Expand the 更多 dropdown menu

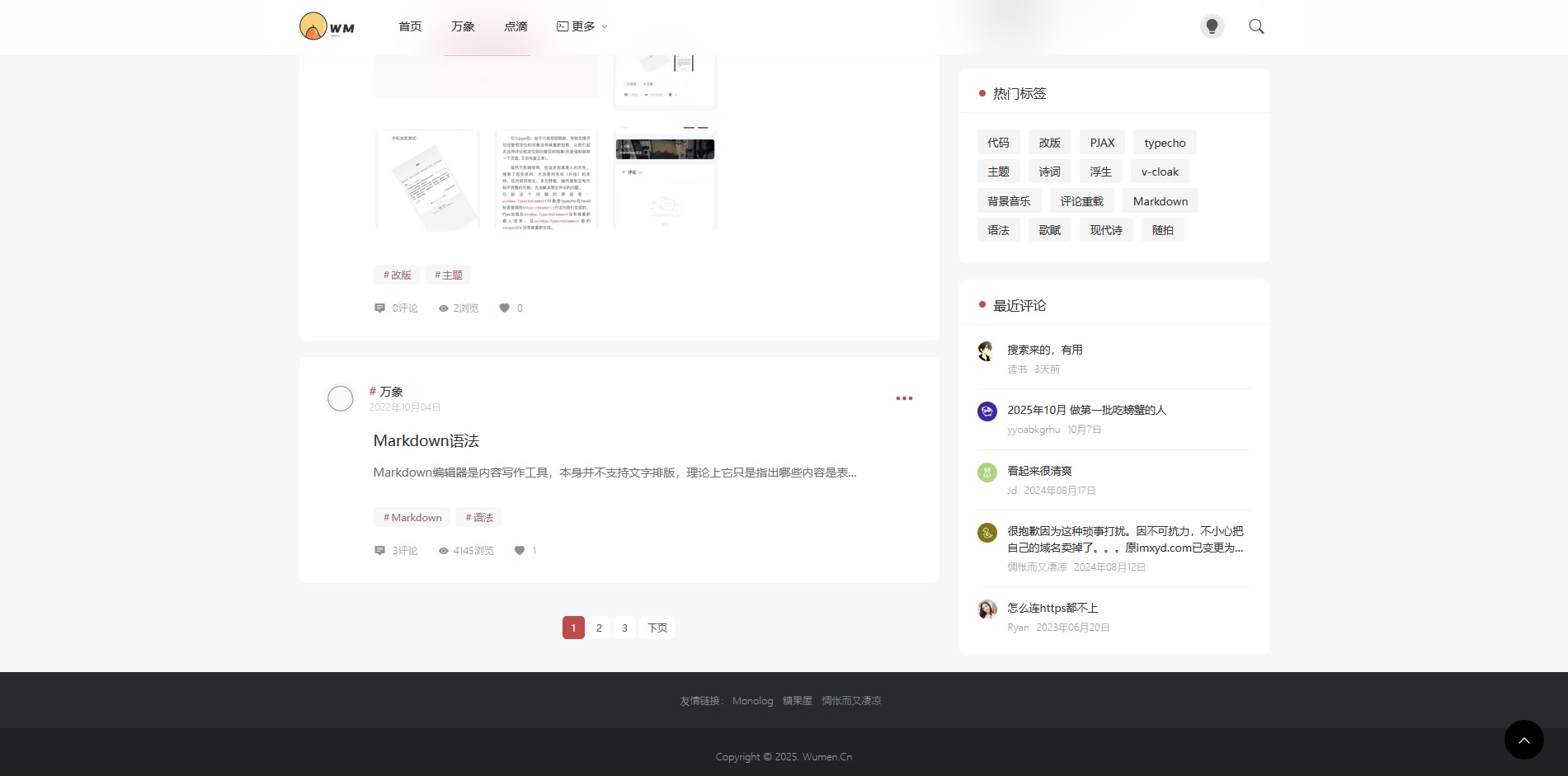click(x=582, y=26)
